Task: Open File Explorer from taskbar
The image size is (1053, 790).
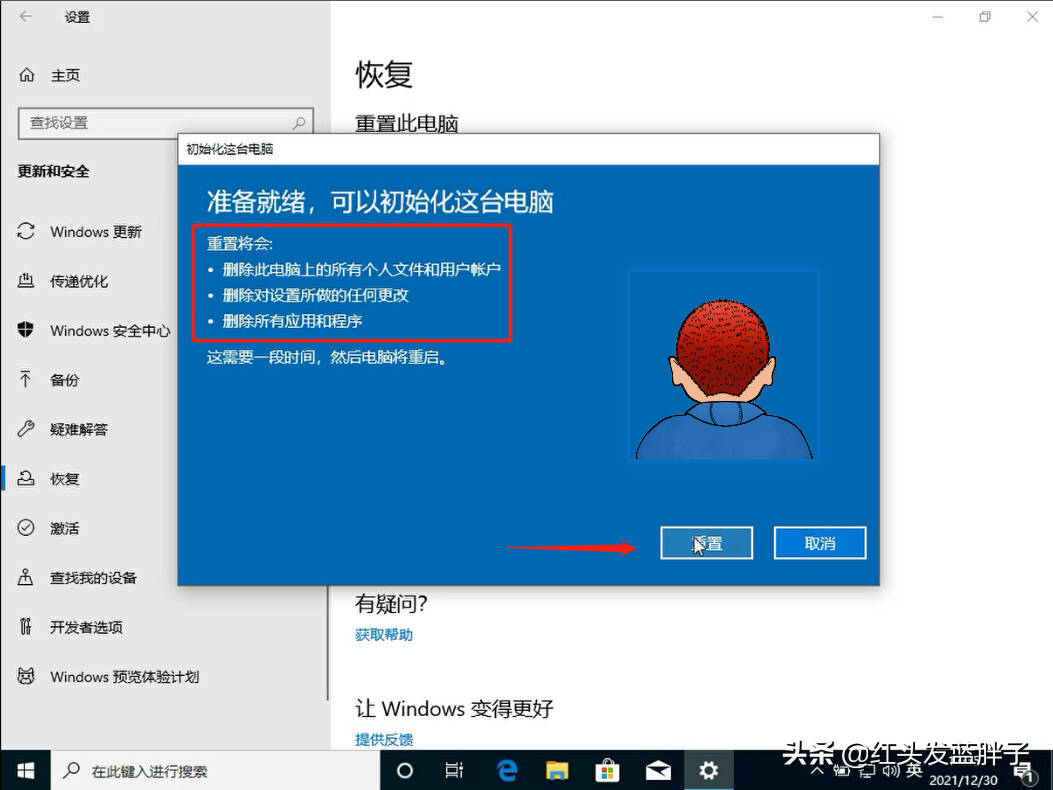Action: click(x=557, y=771)
